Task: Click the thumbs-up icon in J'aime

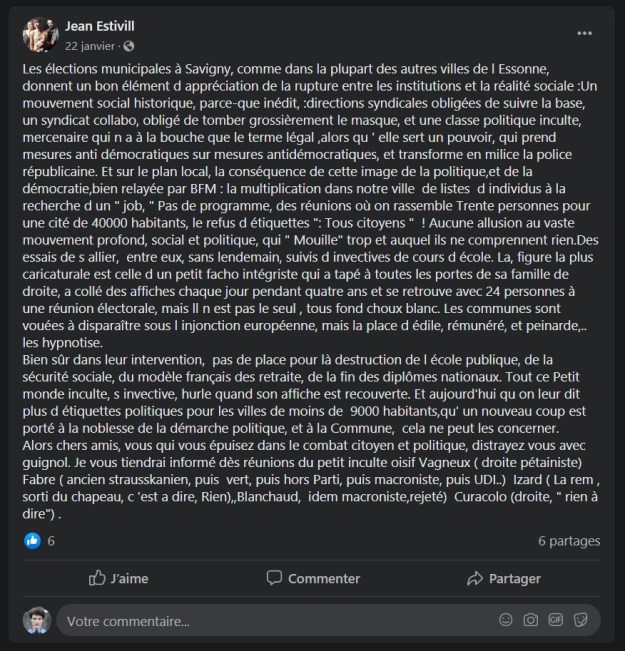Action: pos(97,578)
